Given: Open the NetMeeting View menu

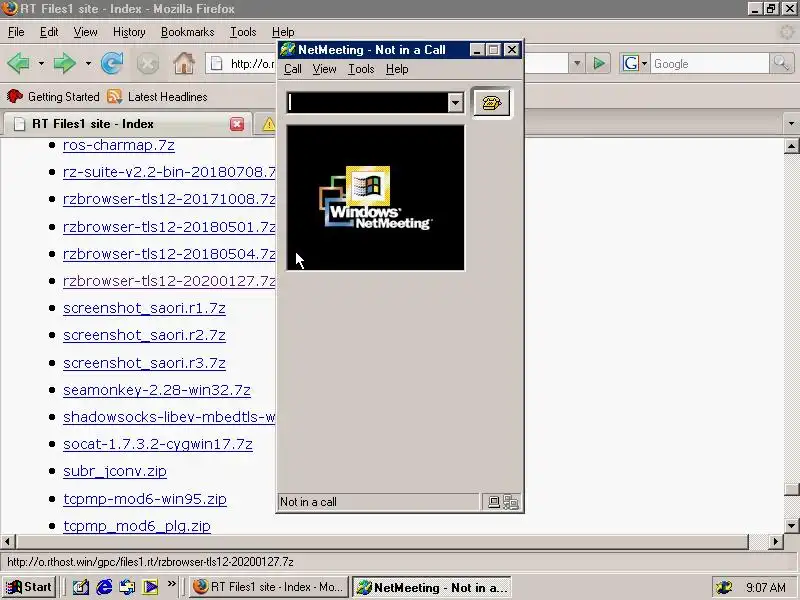Looking at the screenshot, I should click(324, 69).
